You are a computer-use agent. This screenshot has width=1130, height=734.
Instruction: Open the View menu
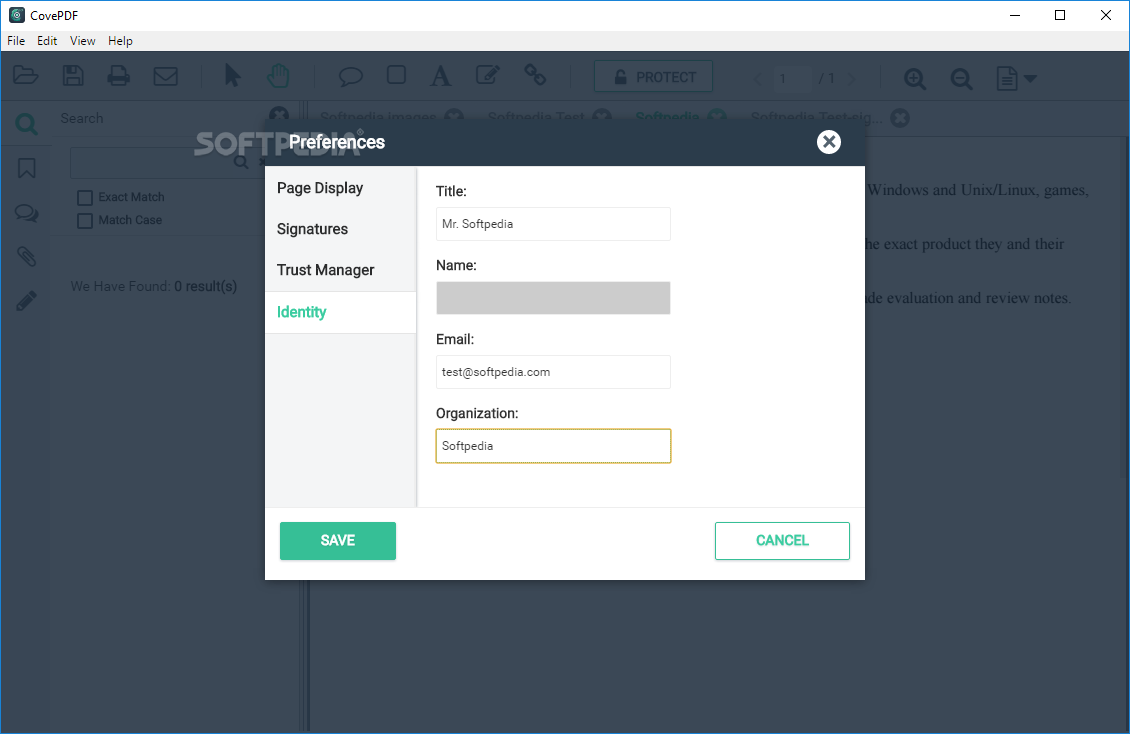(x=82, y=41)
